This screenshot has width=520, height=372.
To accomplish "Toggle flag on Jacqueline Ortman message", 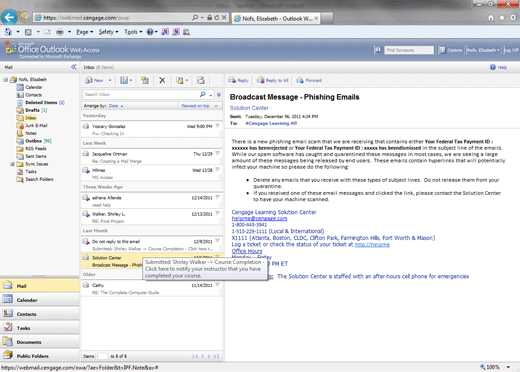I will click(x=218, y=154).
